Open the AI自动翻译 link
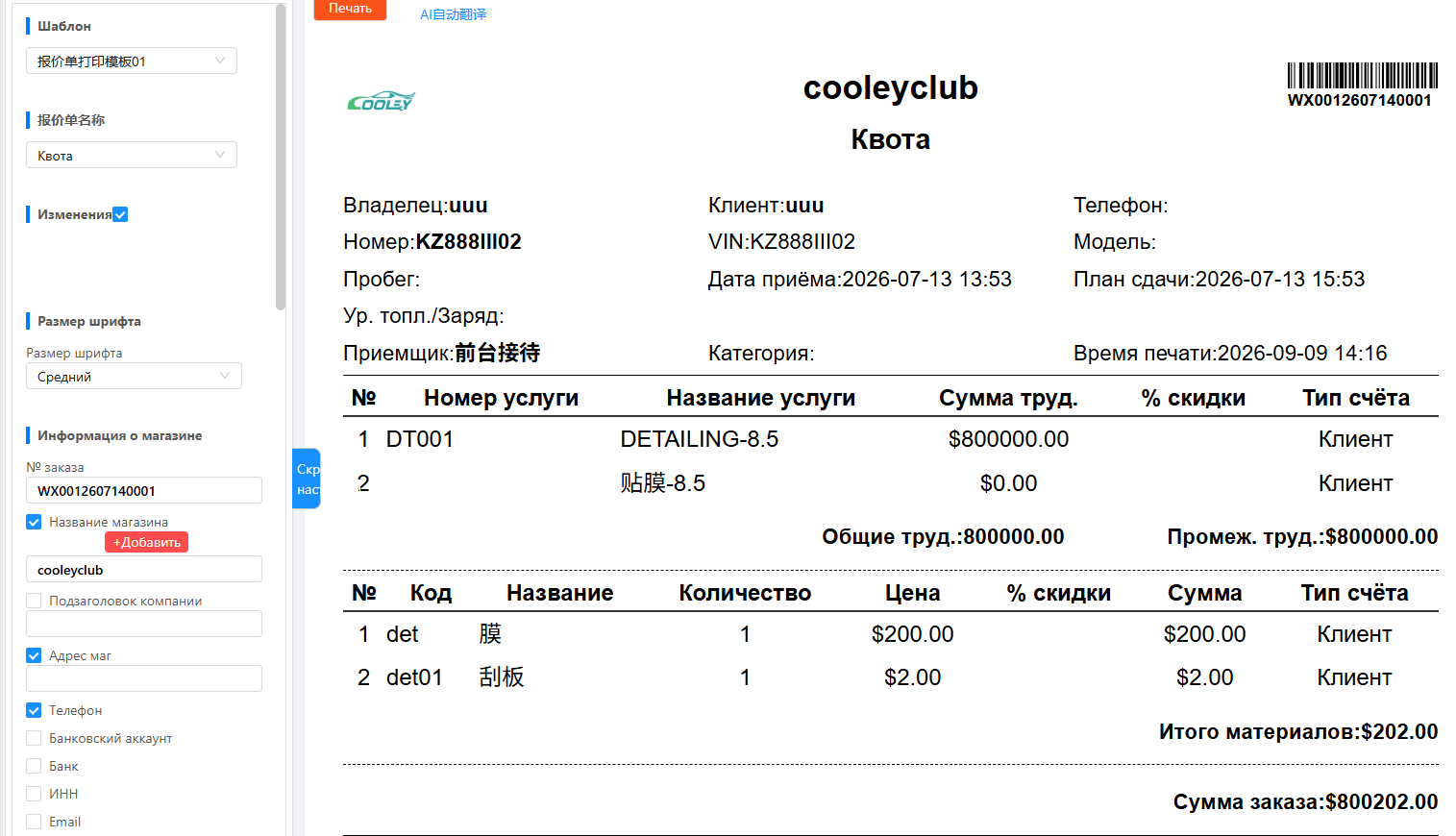The height and width of the screenshot is (836, 1456). 453,14
